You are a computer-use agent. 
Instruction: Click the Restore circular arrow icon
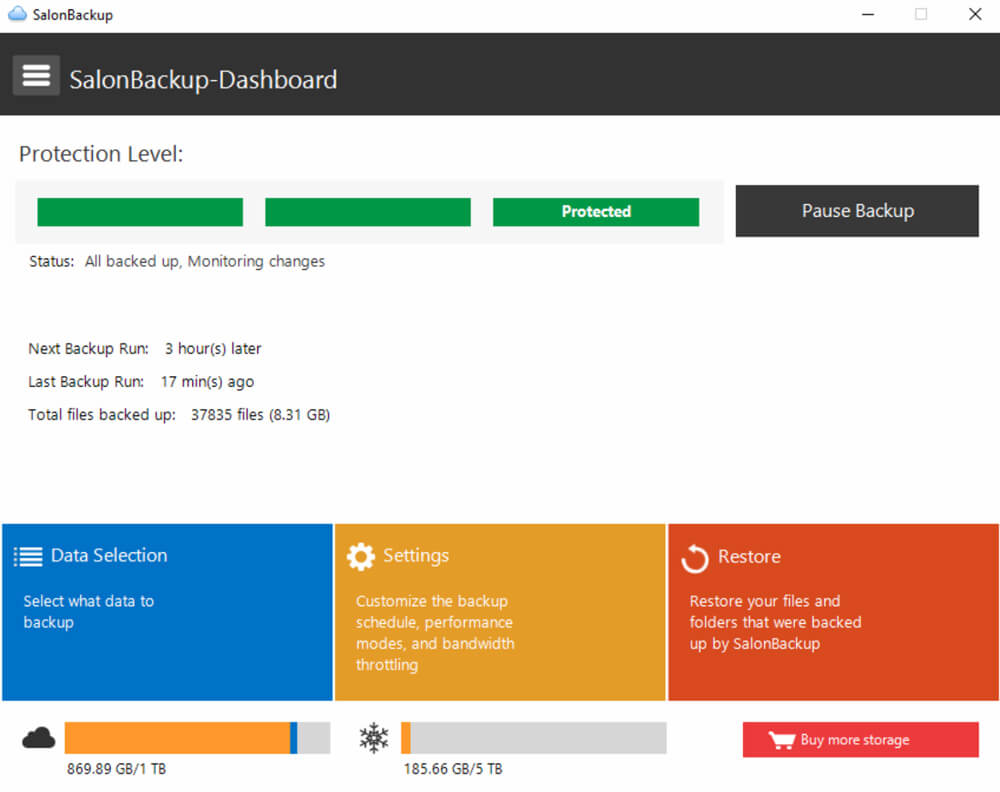tap(695, 559)
